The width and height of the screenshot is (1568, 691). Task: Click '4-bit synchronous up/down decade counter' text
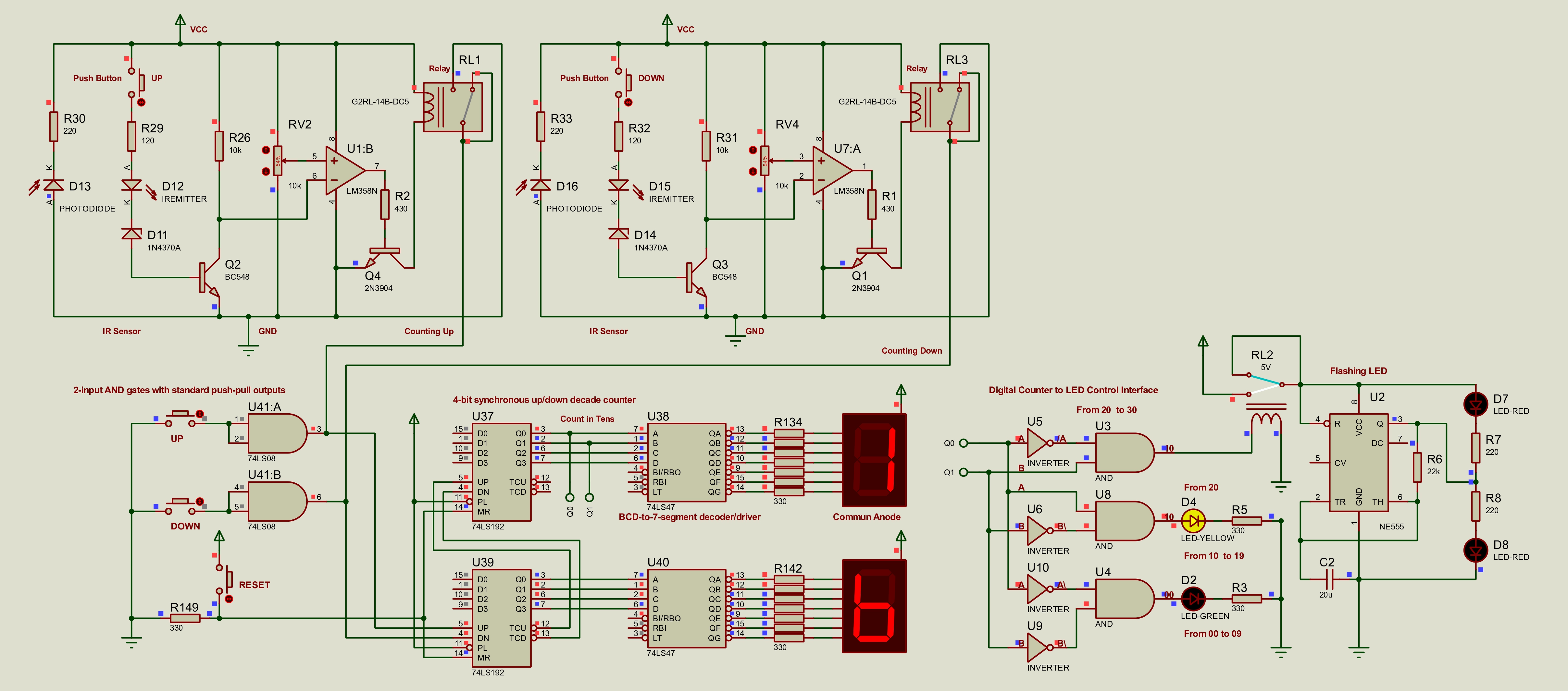(543, 400)
